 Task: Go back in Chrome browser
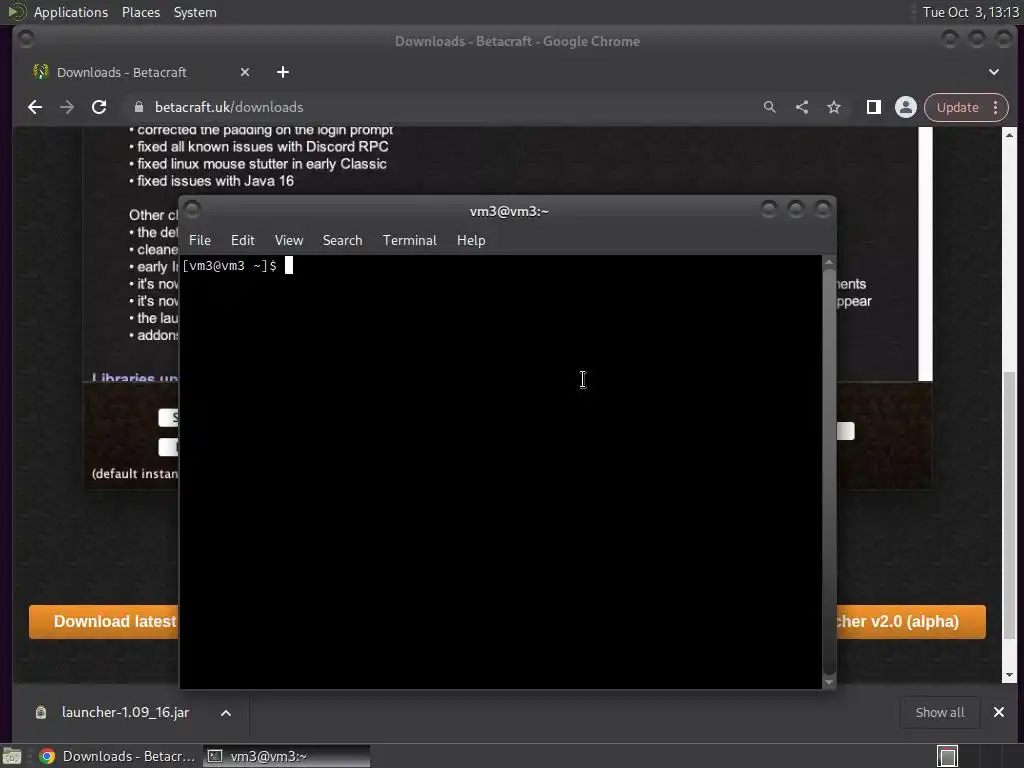(x=35, y=107)
